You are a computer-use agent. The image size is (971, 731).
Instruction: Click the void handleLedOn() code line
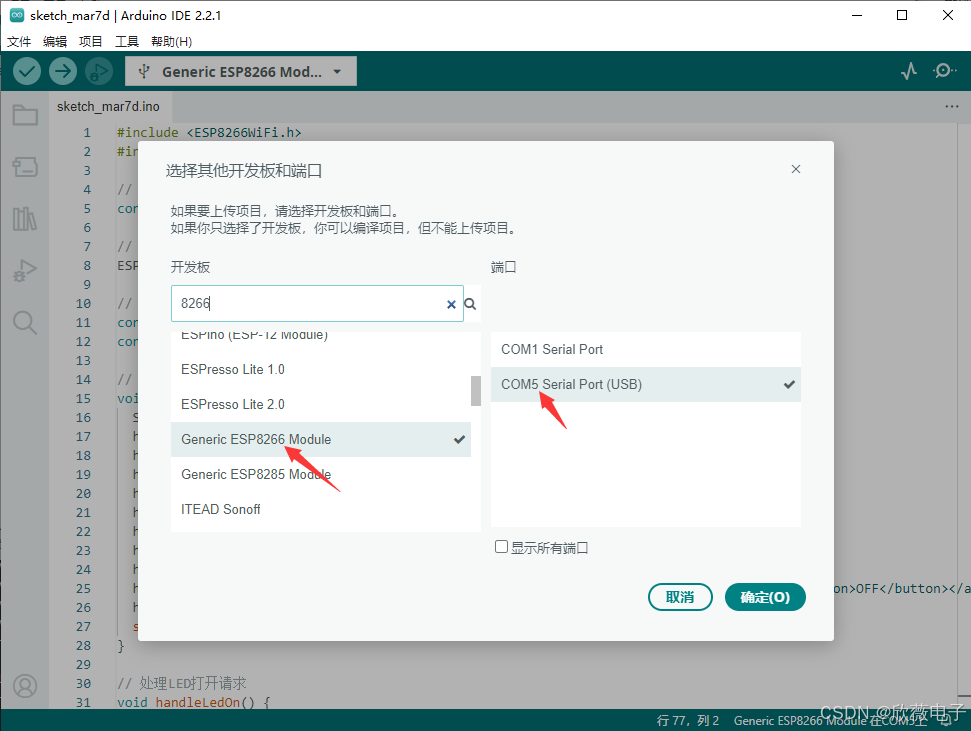pyautogui.click(x=194, y=703)
